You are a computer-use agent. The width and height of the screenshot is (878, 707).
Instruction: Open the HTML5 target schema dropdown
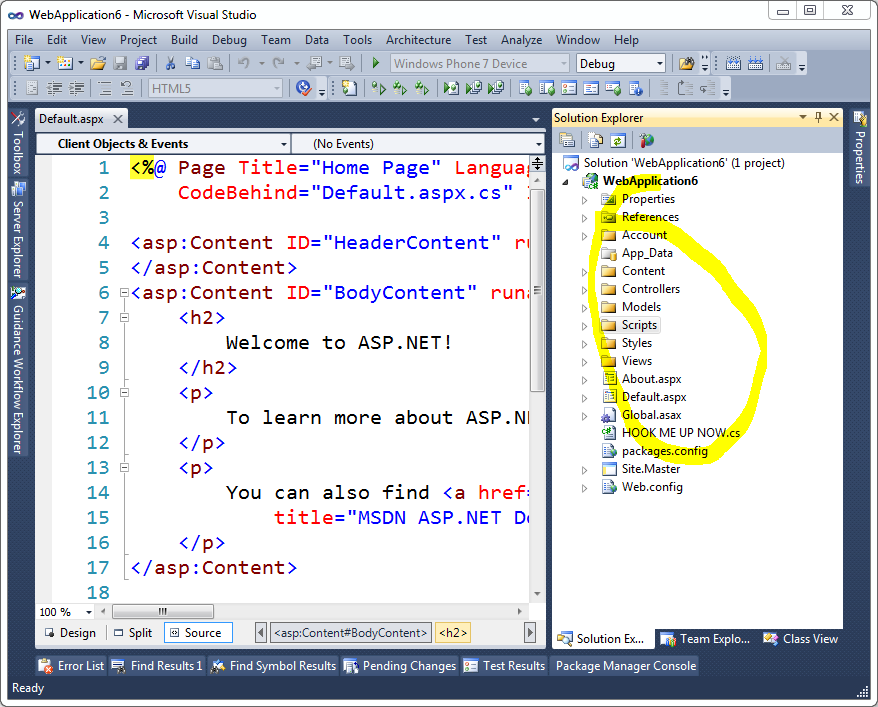277,88
